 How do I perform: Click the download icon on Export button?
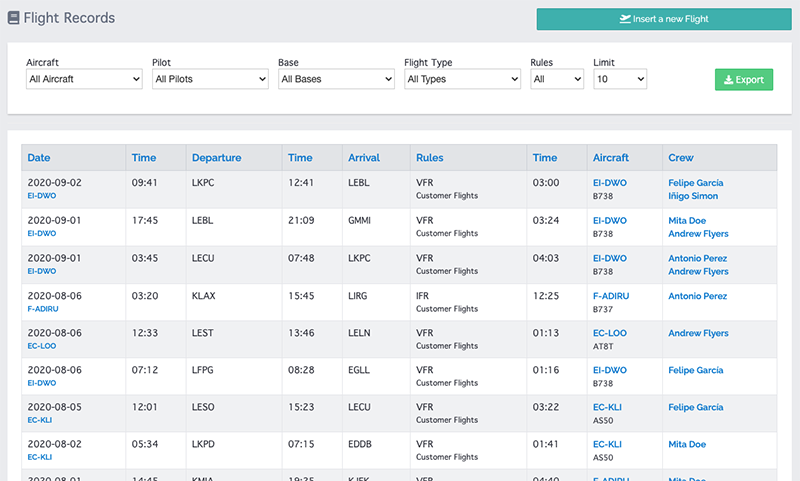pos(729,80)
